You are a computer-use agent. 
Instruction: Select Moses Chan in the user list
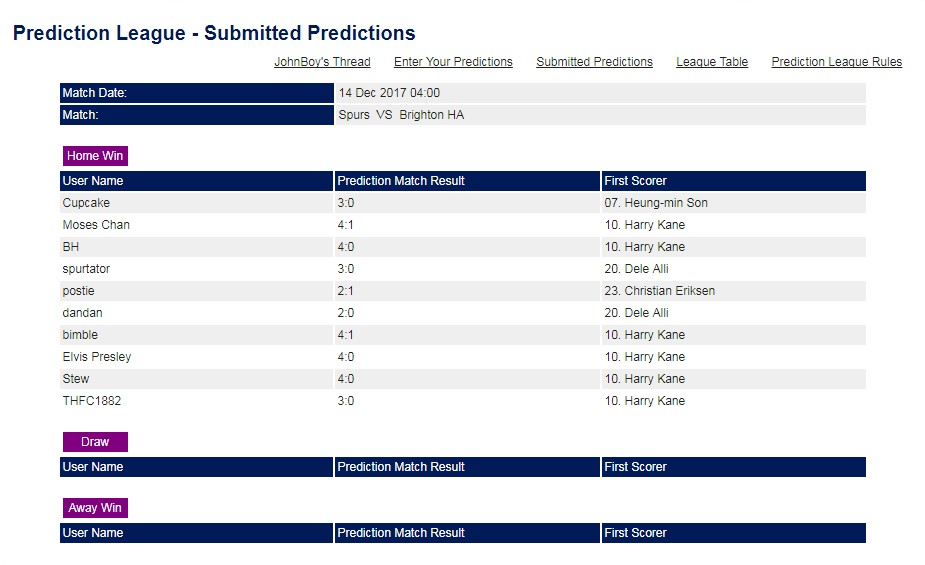point(96,225)
